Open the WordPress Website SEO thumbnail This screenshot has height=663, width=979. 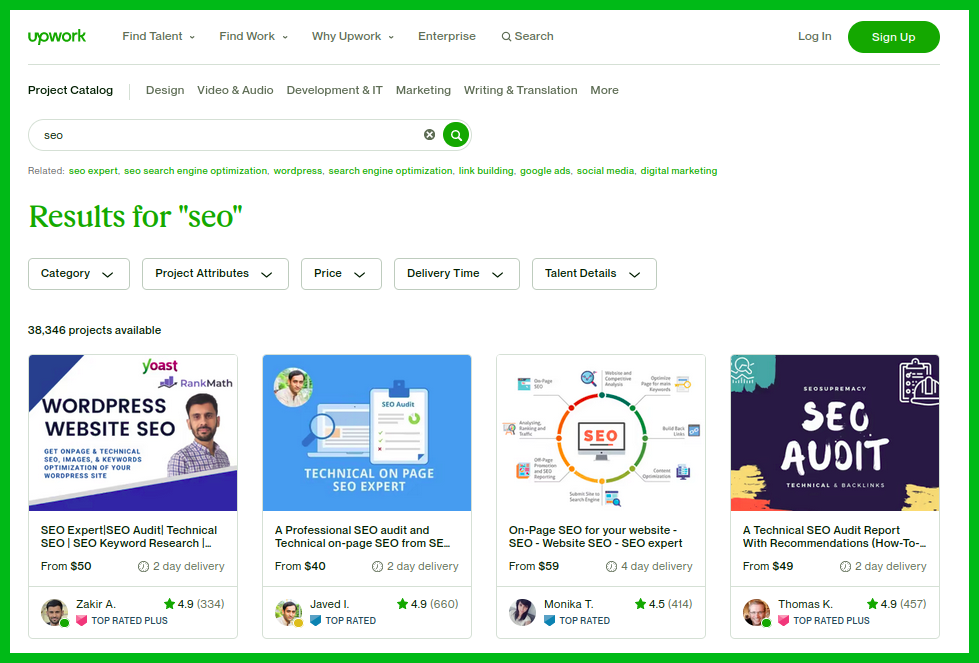tap(133, 433)
